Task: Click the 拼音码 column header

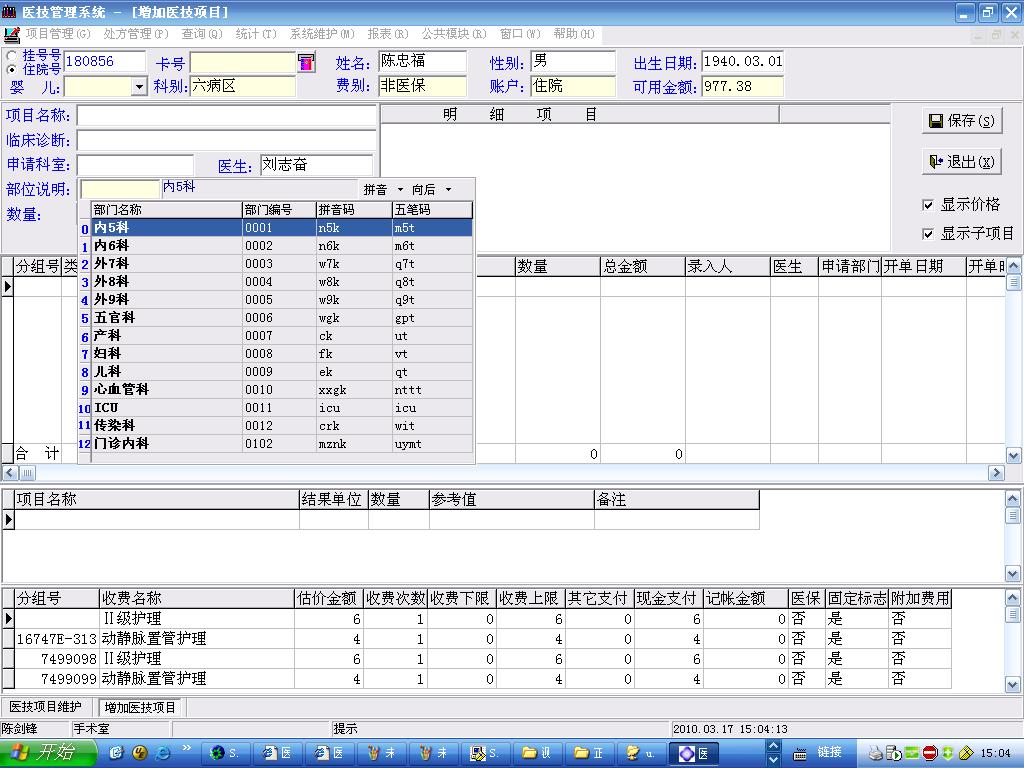Action: point(354,210)
